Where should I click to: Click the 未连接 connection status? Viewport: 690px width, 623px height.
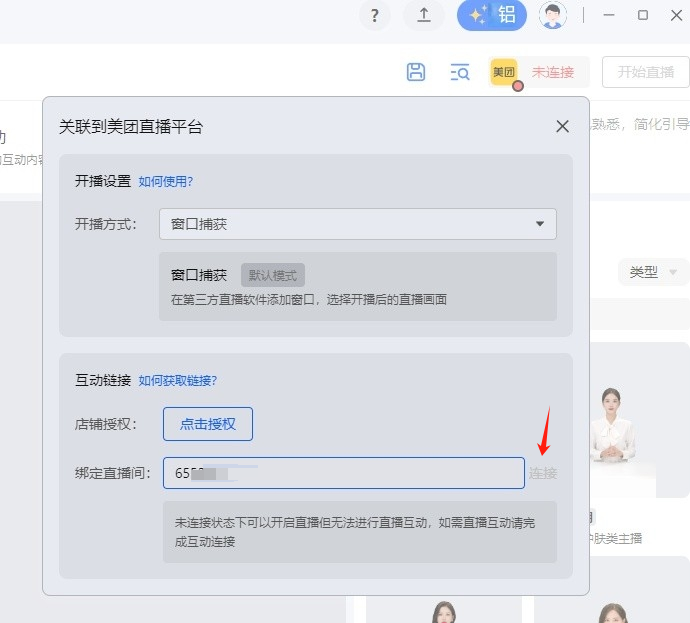[553, 72]
